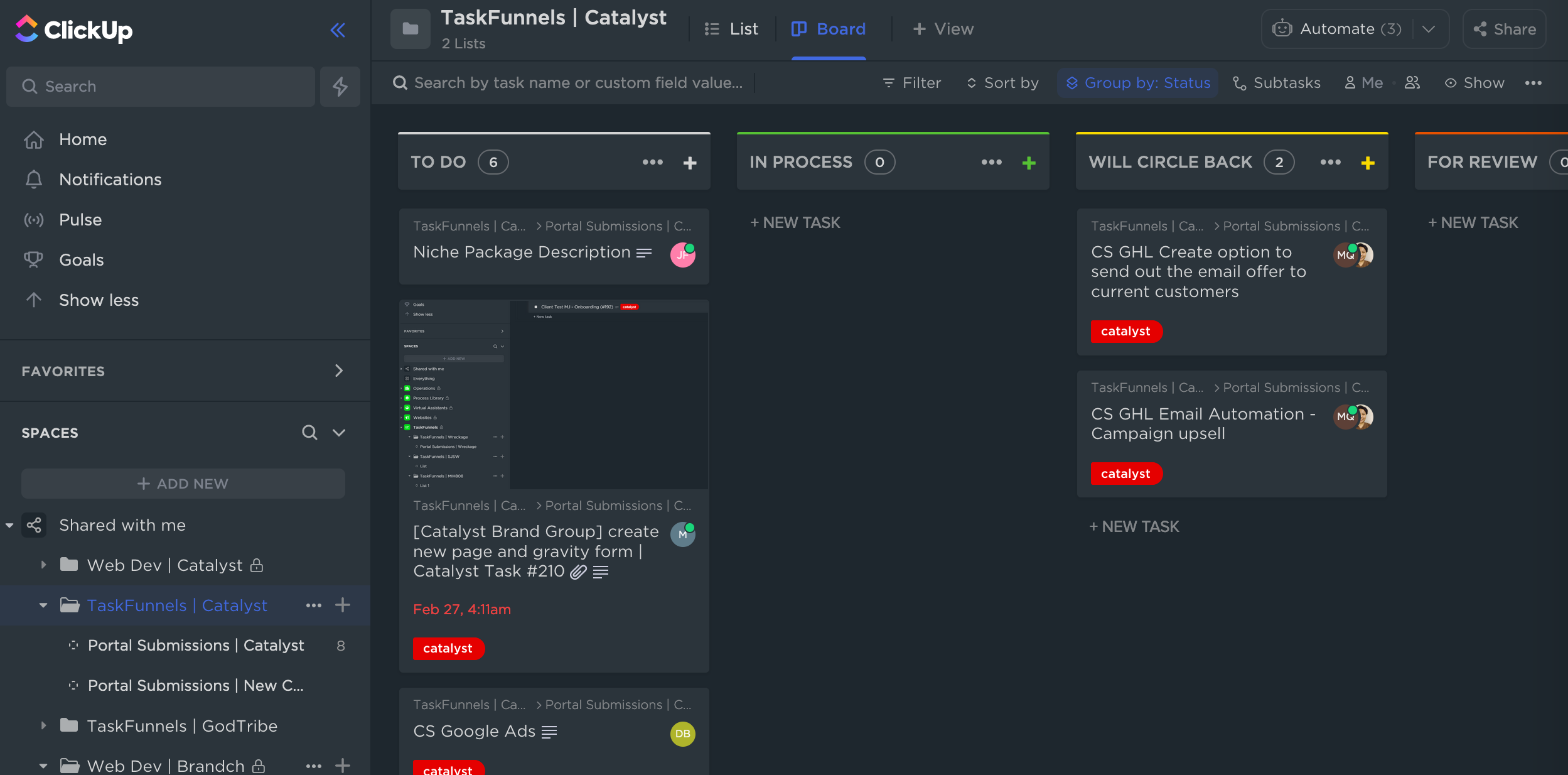This screenshot has width=1568, height=775.
Task: Click the ellipsis on the TO DO column
Action: point(653,162)
